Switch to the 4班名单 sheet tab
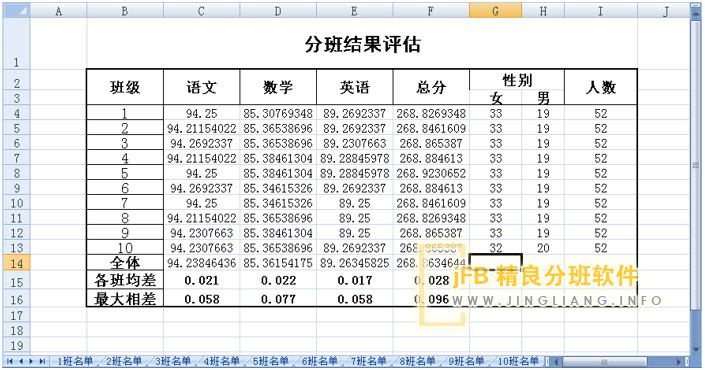Image resolution: width=705 pixels, height=370 pixels. (222, 361)
